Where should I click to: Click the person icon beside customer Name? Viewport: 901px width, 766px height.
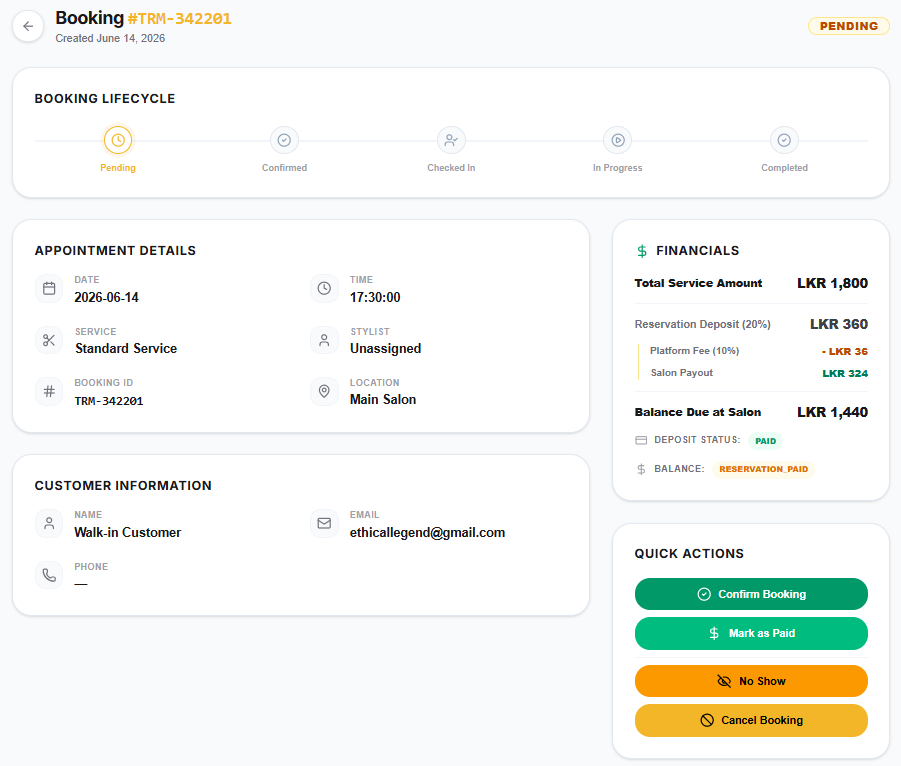click(x=49, y=524)
